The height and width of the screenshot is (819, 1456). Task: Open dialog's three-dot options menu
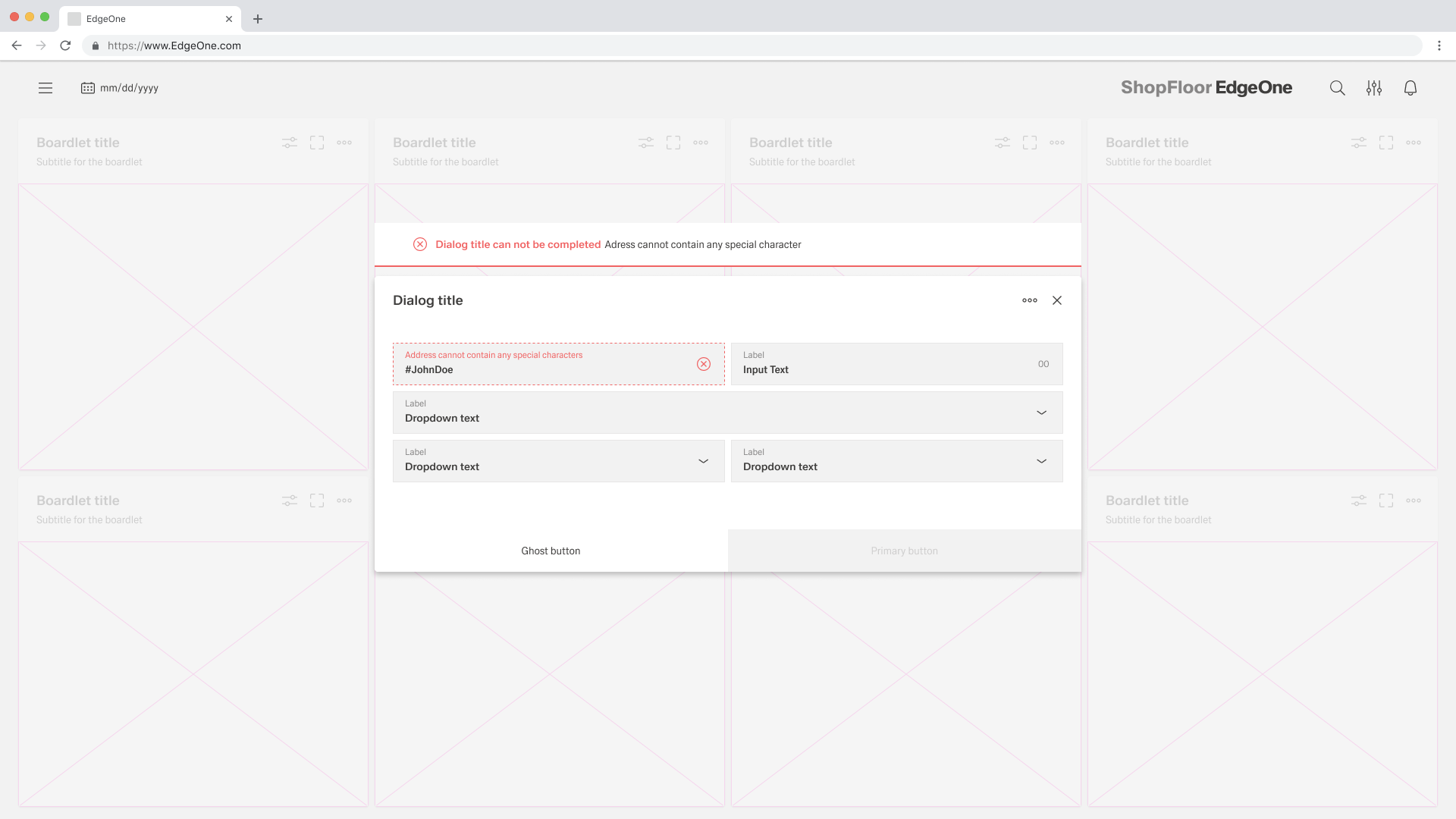[x=1029, y=300]
